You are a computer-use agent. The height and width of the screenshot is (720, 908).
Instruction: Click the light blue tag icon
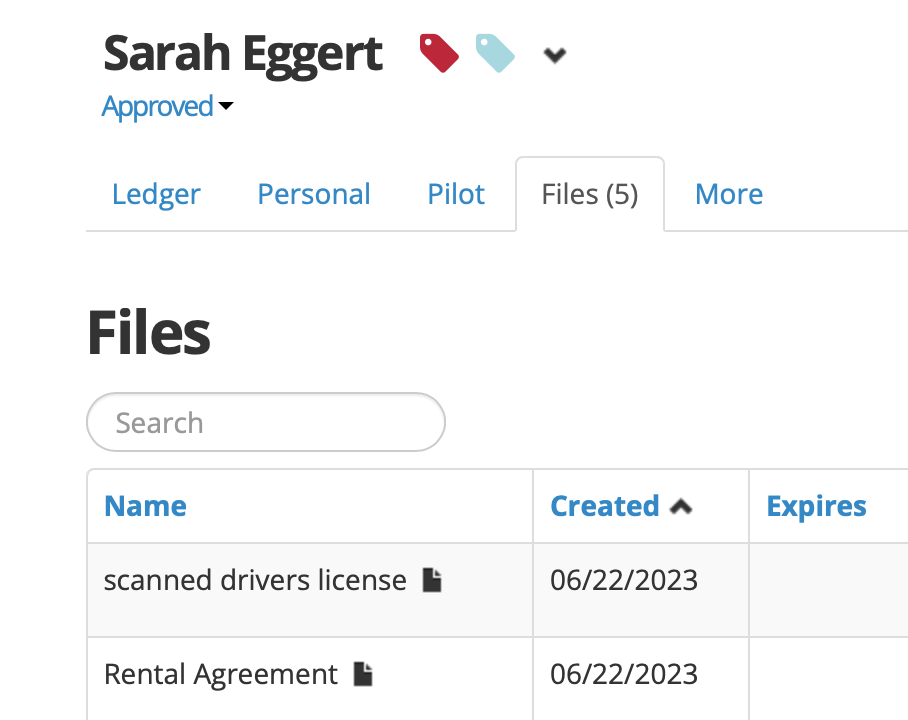point(495,53)
